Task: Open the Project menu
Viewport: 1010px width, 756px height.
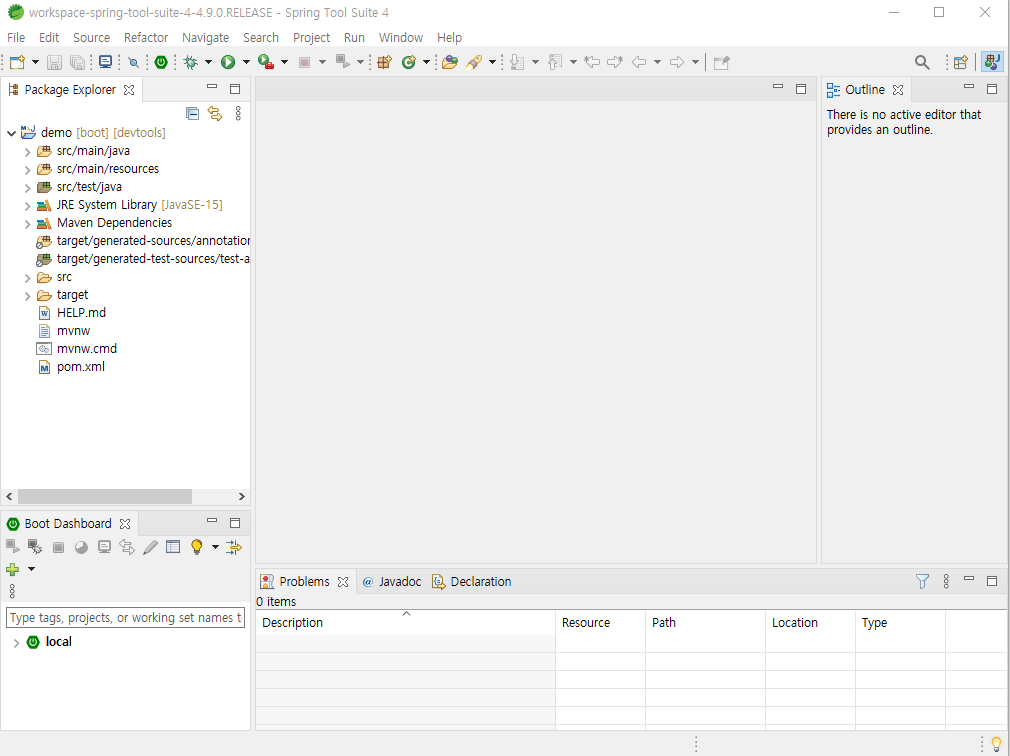Action: (311, 37)
